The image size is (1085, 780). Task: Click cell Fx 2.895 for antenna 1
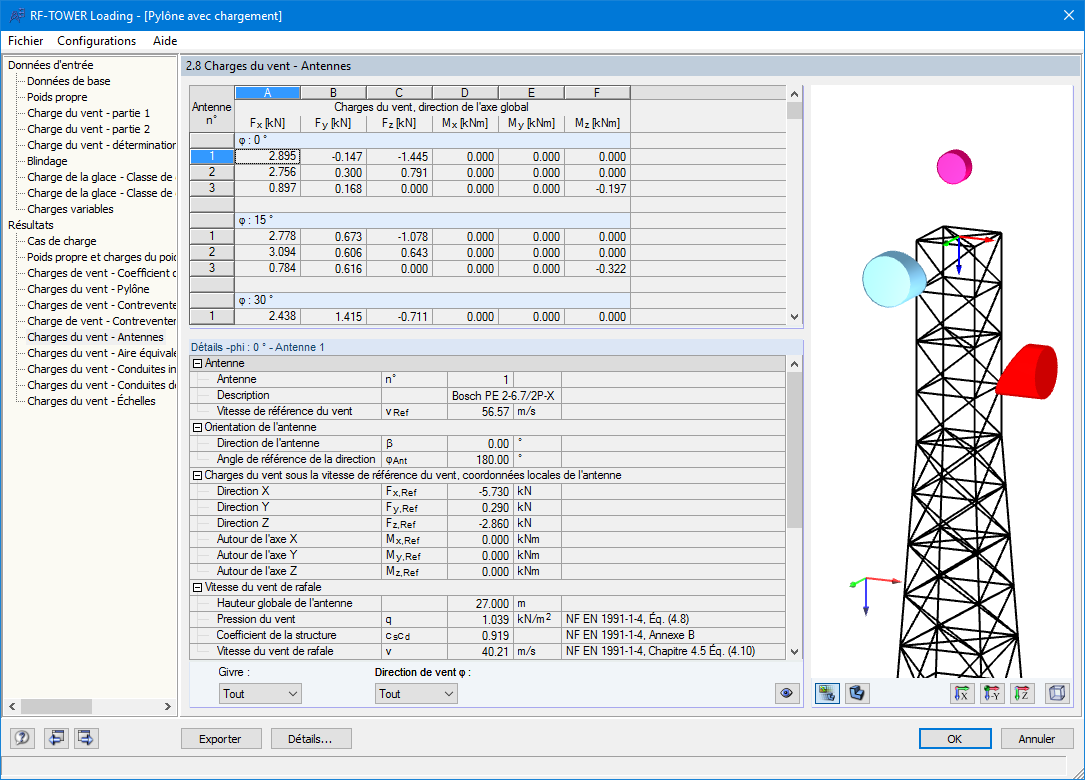(267, 156)
